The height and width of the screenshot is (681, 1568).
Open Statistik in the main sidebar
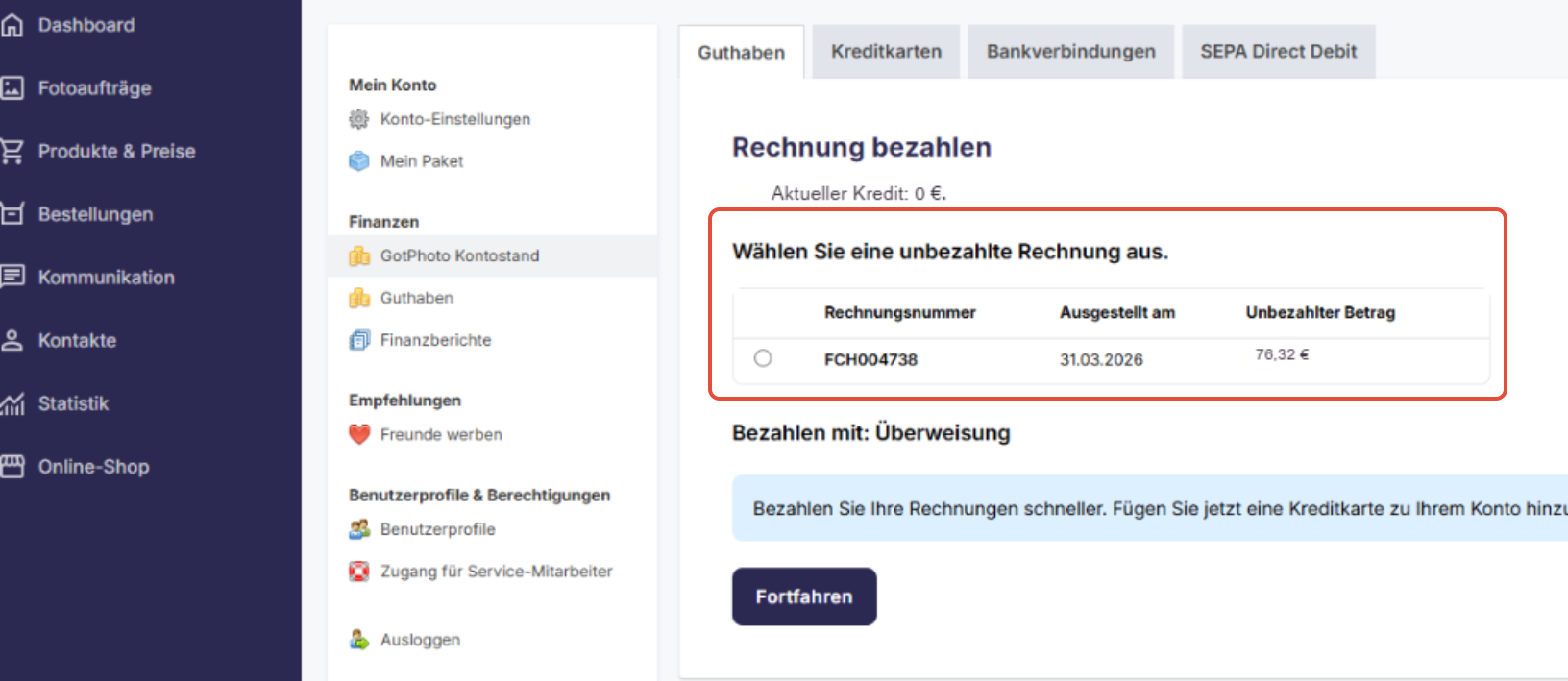73,403
